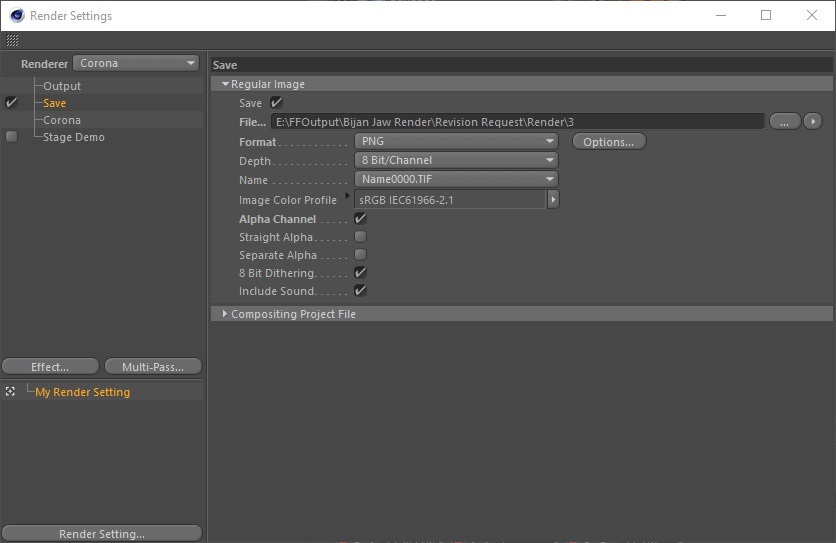Viewport: 836px width, 543px height.
Task: Open the Format dropdown showing PNG
Action: 456,142
